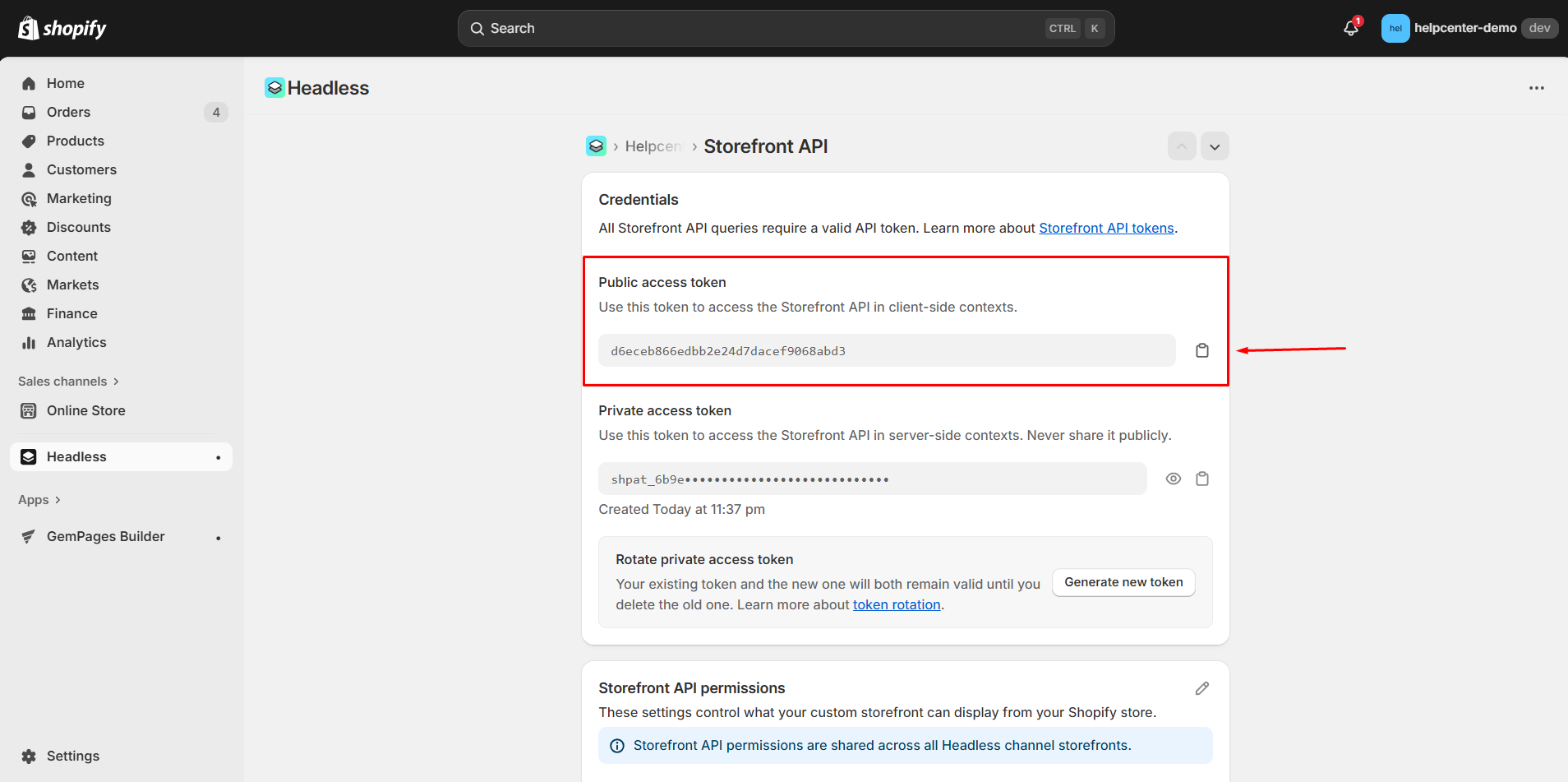Open Settings from the sidebar
This screenshot has width=1568, height=782.
point(72,756)
